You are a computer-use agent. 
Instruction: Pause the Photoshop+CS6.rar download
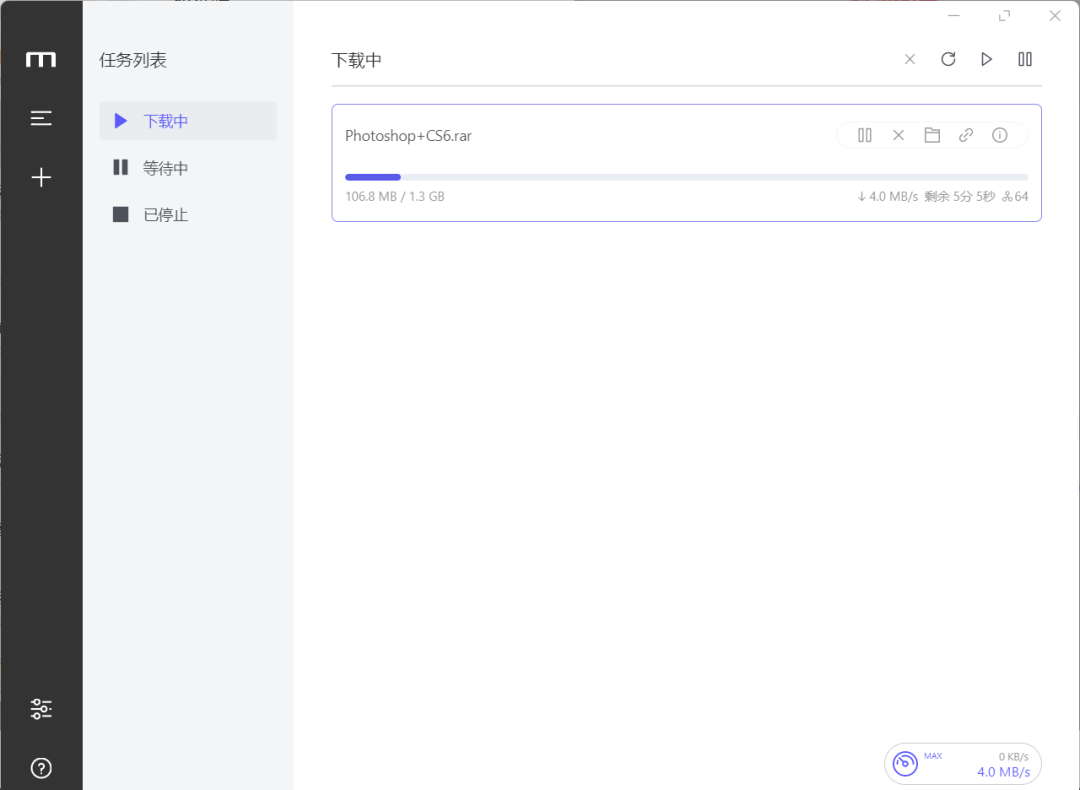coord(864,135)
